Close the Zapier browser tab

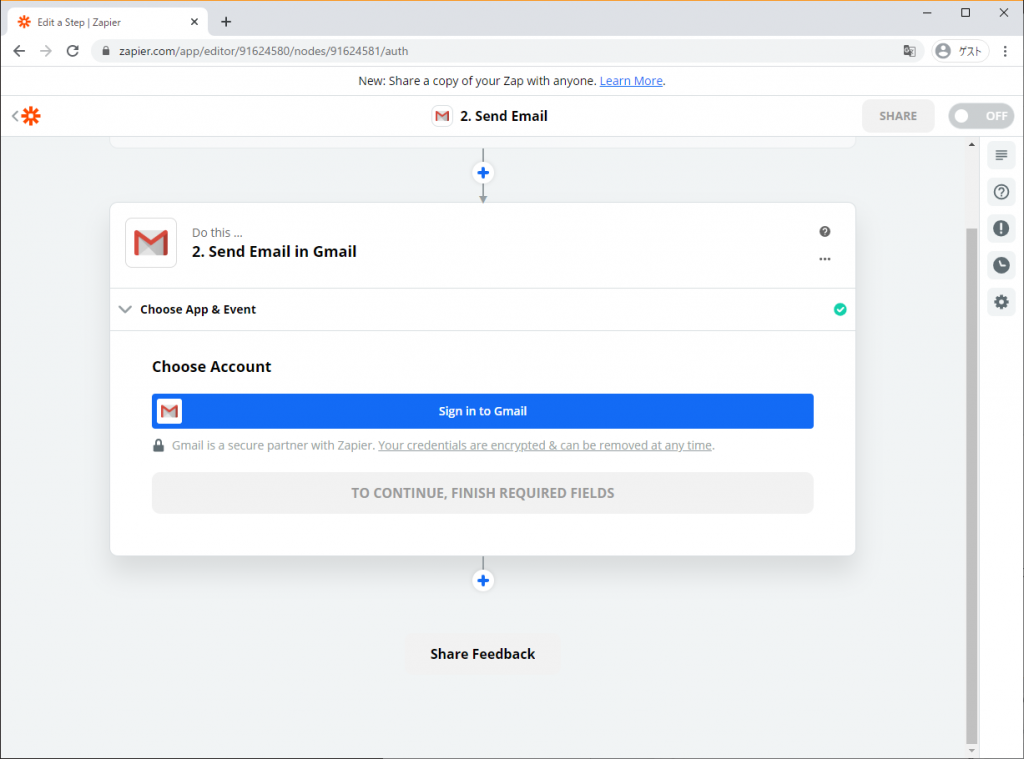coord(194,22)
